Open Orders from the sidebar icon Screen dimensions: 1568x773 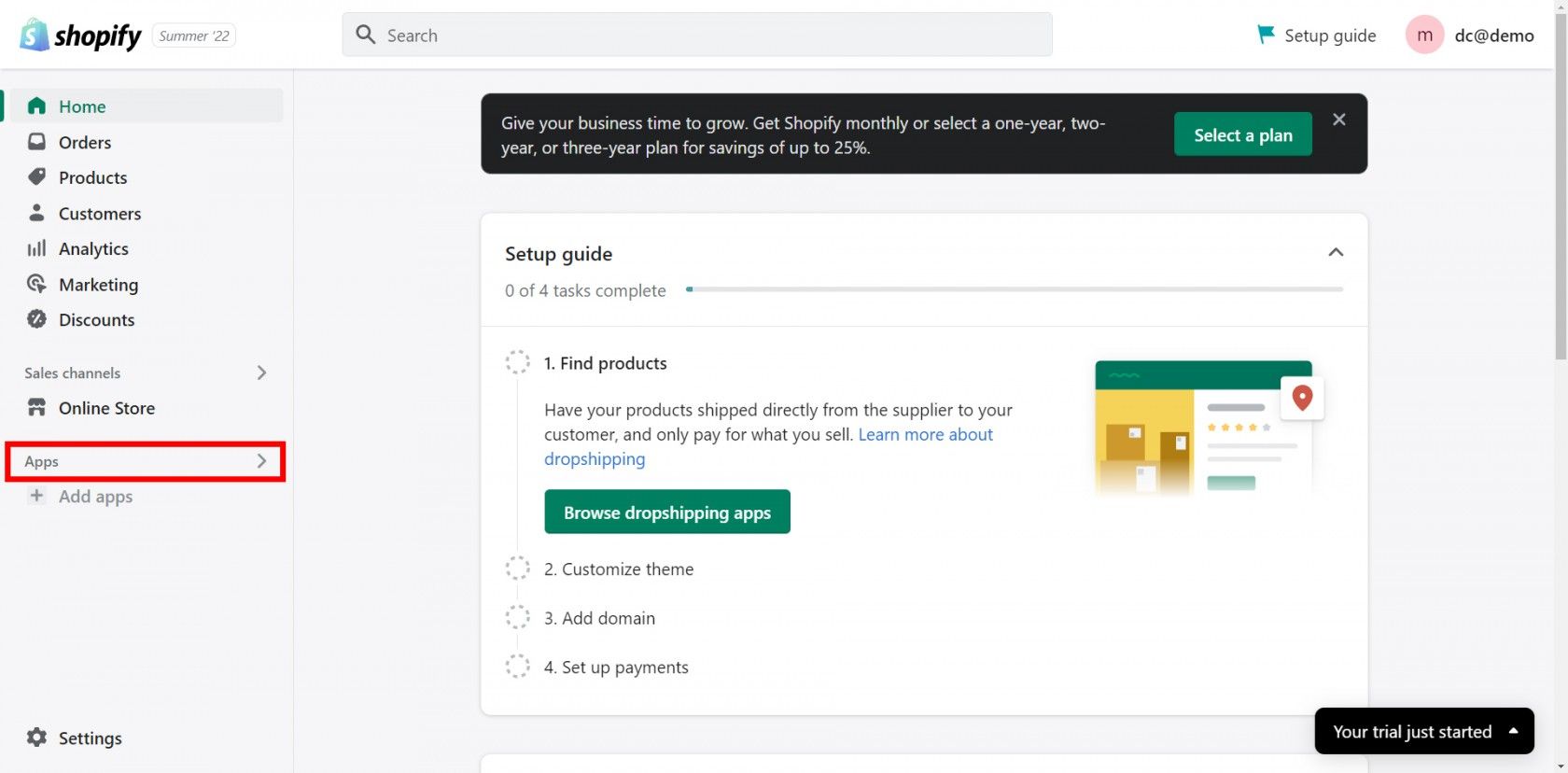(x=36, y=142)
